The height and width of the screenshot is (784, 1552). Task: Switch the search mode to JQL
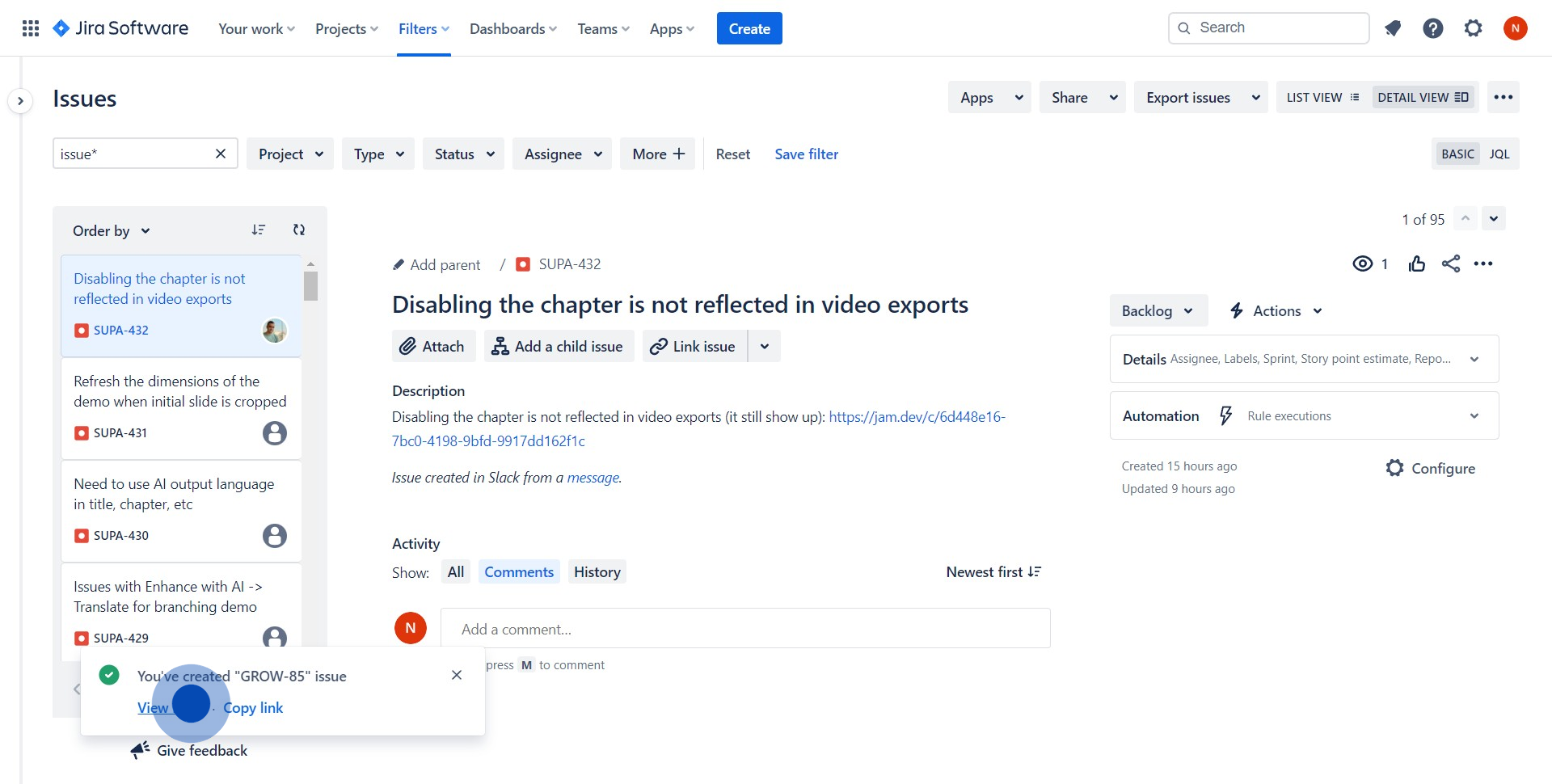1499,154
